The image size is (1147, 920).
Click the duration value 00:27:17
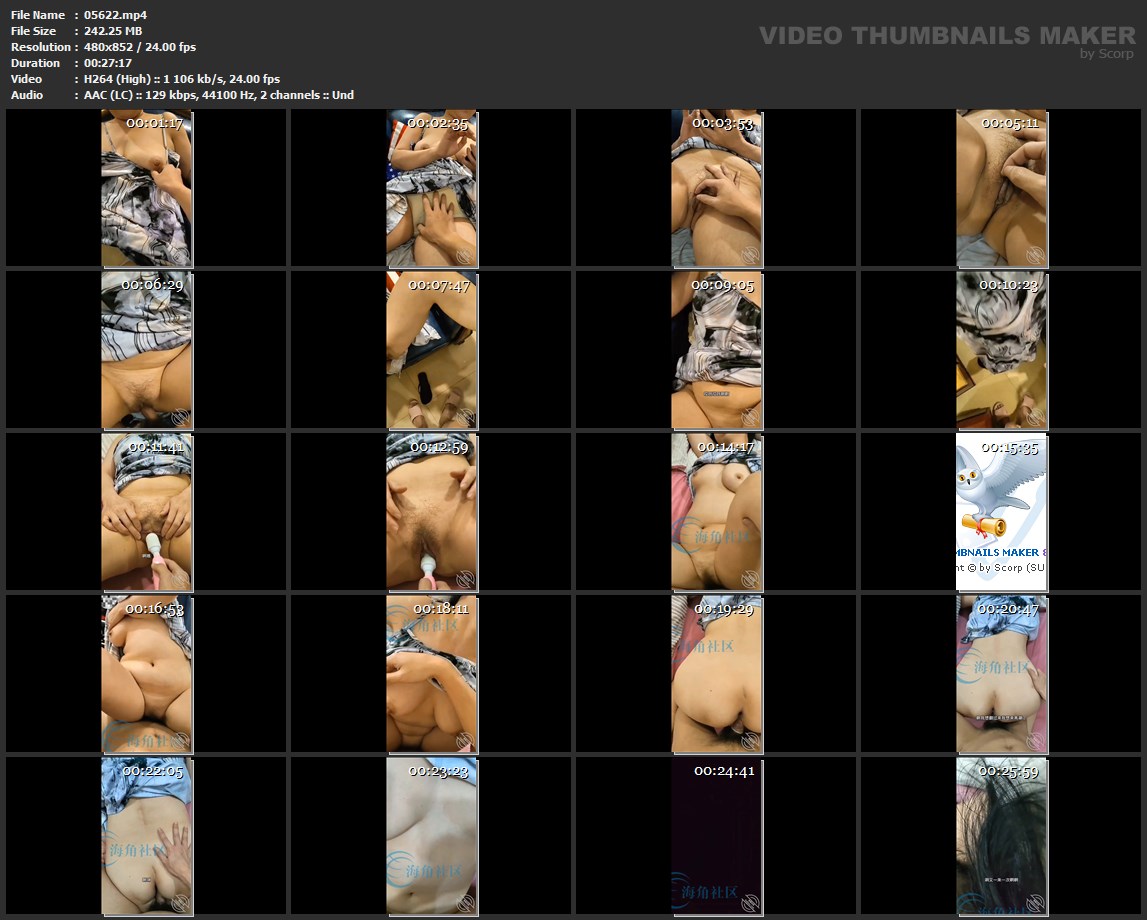[108, 63]
